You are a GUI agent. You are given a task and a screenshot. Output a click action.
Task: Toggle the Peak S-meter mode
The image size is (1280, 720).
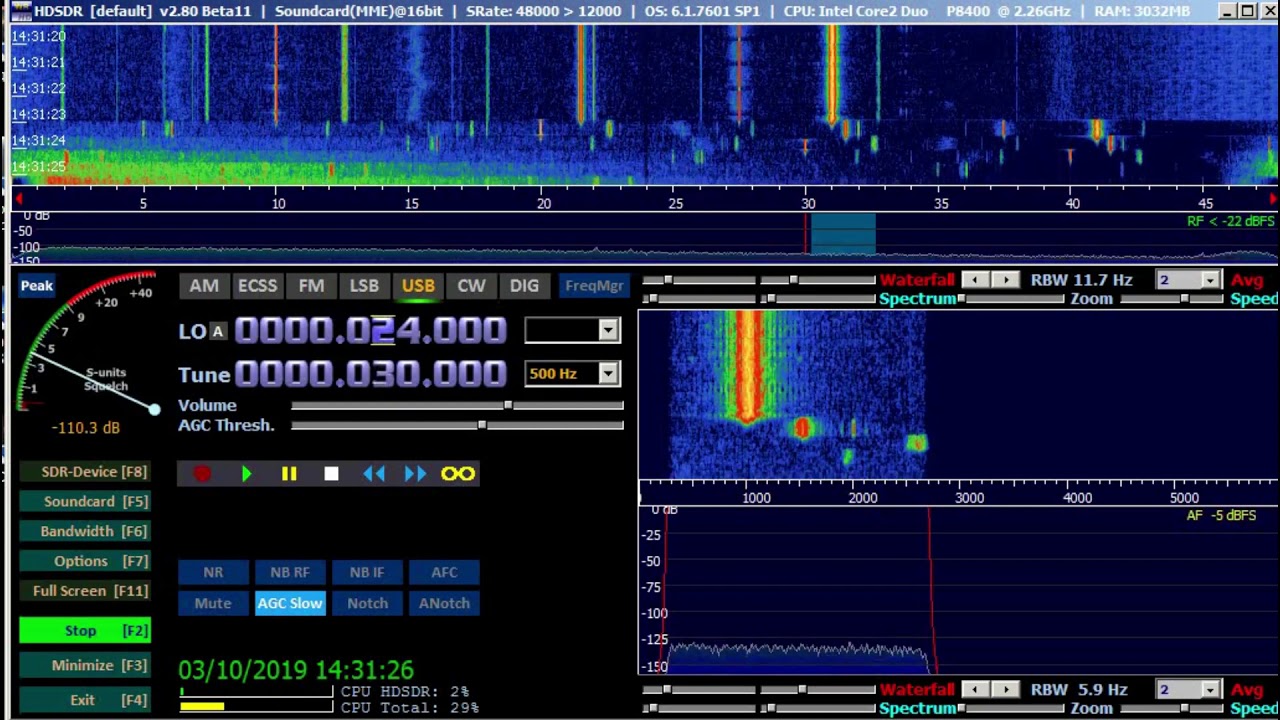(x=37, y=286)
